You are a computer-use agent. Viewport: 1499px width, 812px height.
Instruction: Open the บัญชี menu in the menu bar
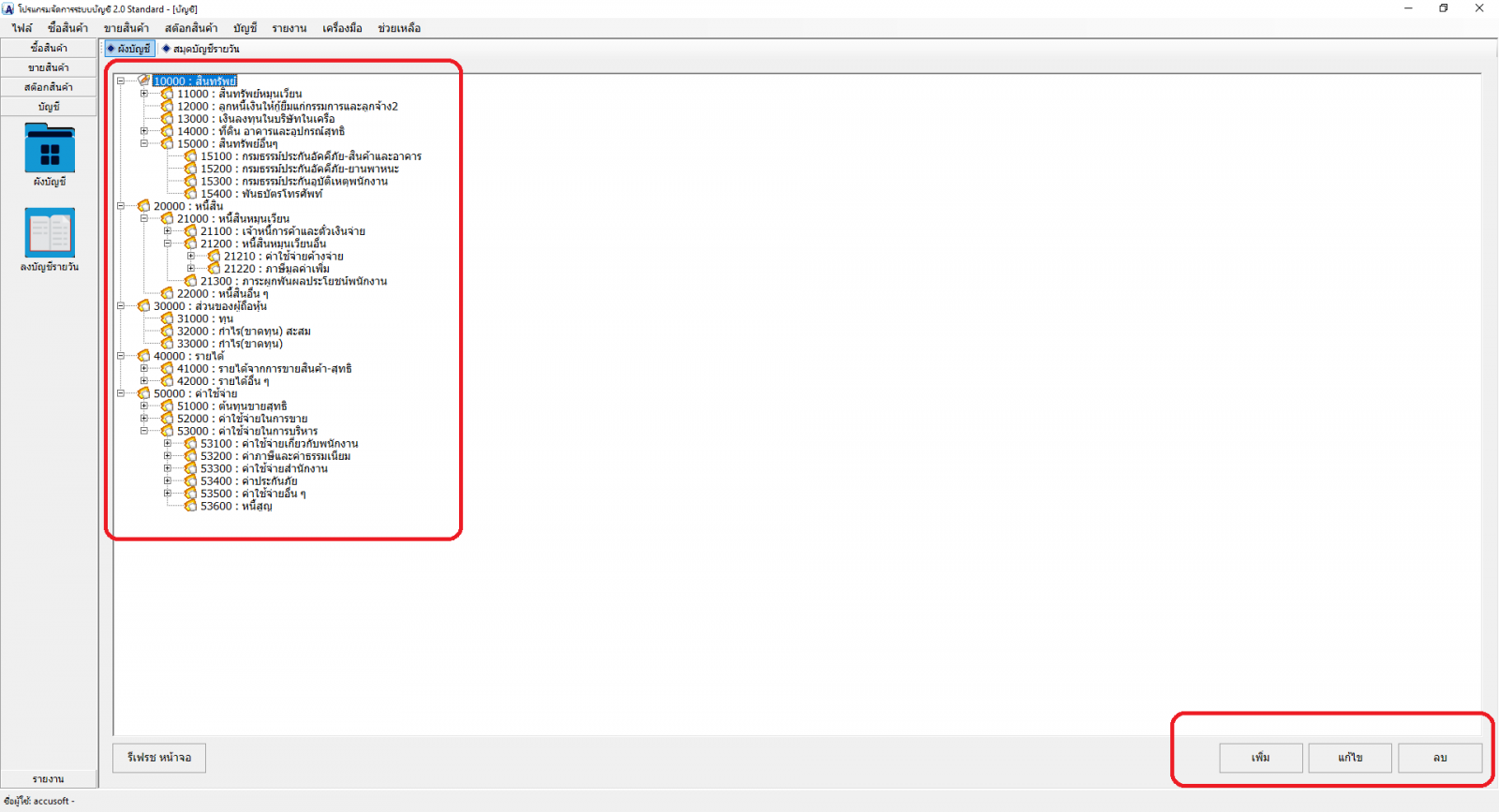click(x=245, y=28)
